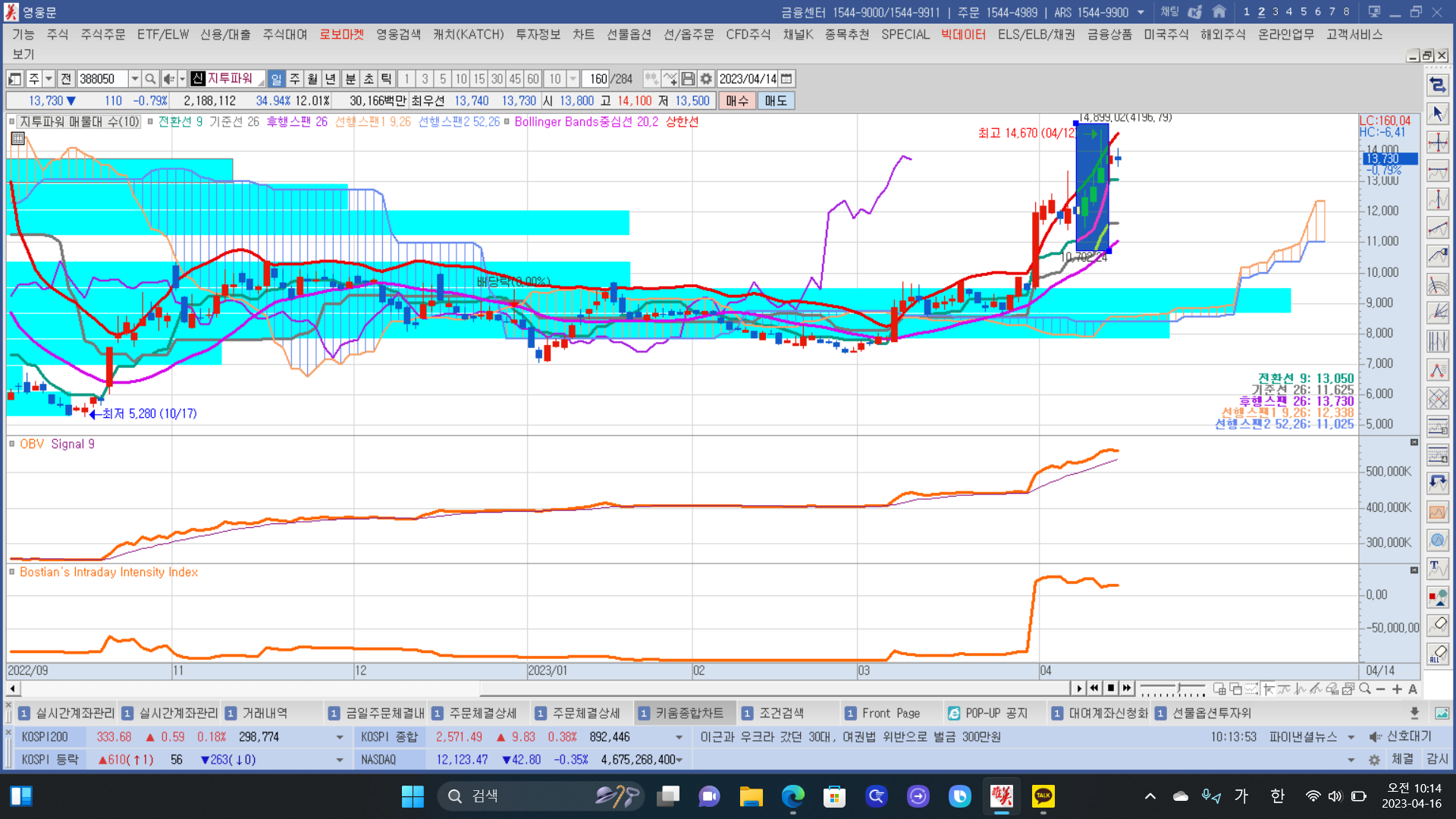Click the 매도 sell button
The height and width of the screenshot is (819, 1456).
pos(776,101)
